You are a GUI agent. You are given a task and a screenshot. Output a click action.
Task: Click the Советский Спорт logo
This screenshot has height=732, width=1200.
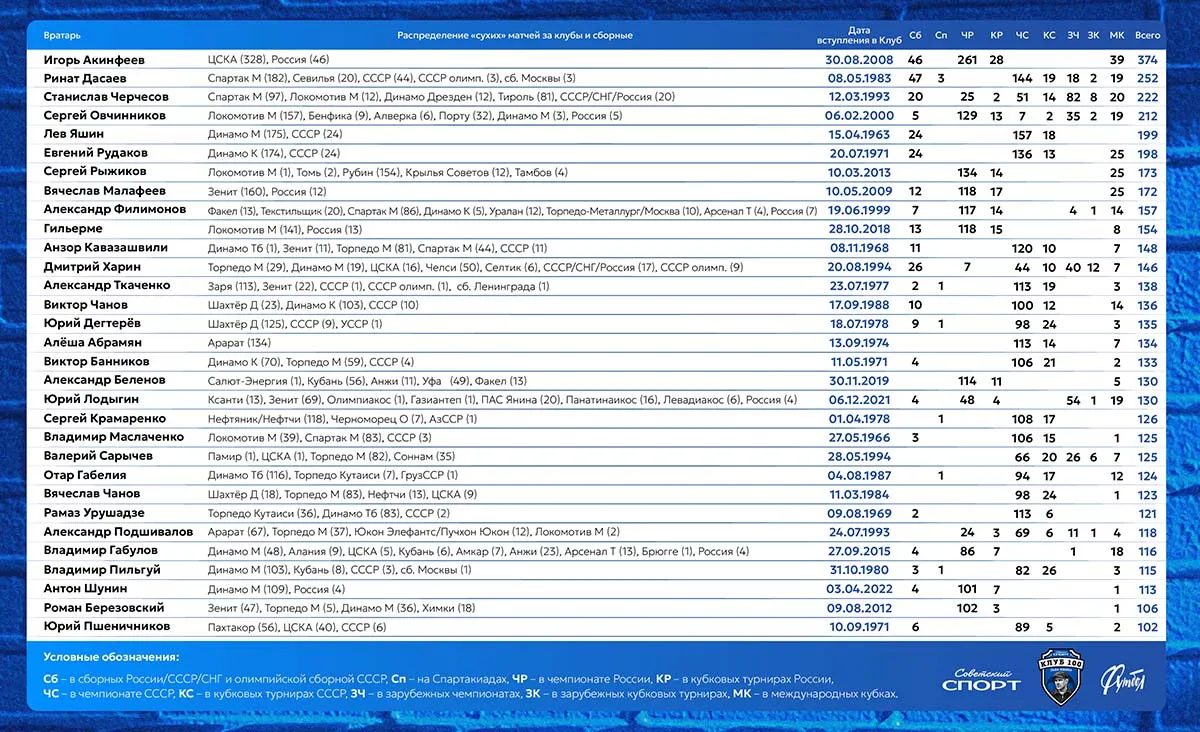point(981,680)
